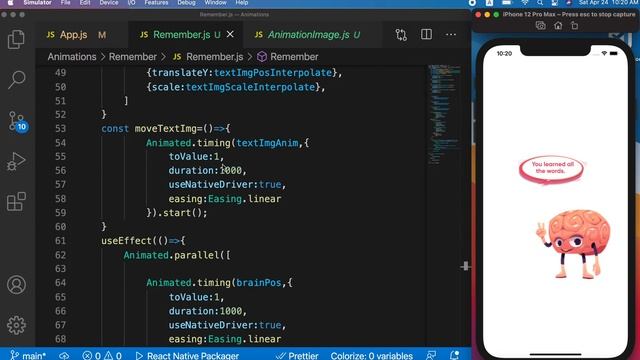The image size is (640, 360).
Task: Click the Open Changes compare icon
Action: point(401,35)
